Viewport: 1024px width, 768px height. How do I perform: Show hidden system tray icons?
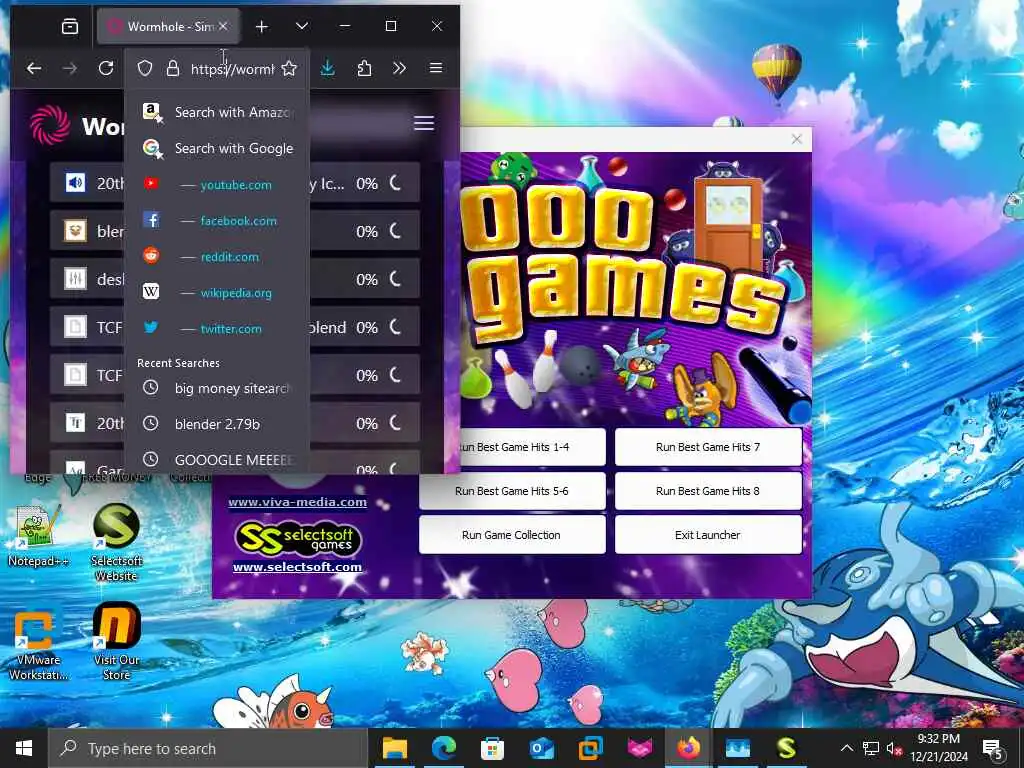tap(846, 748)
